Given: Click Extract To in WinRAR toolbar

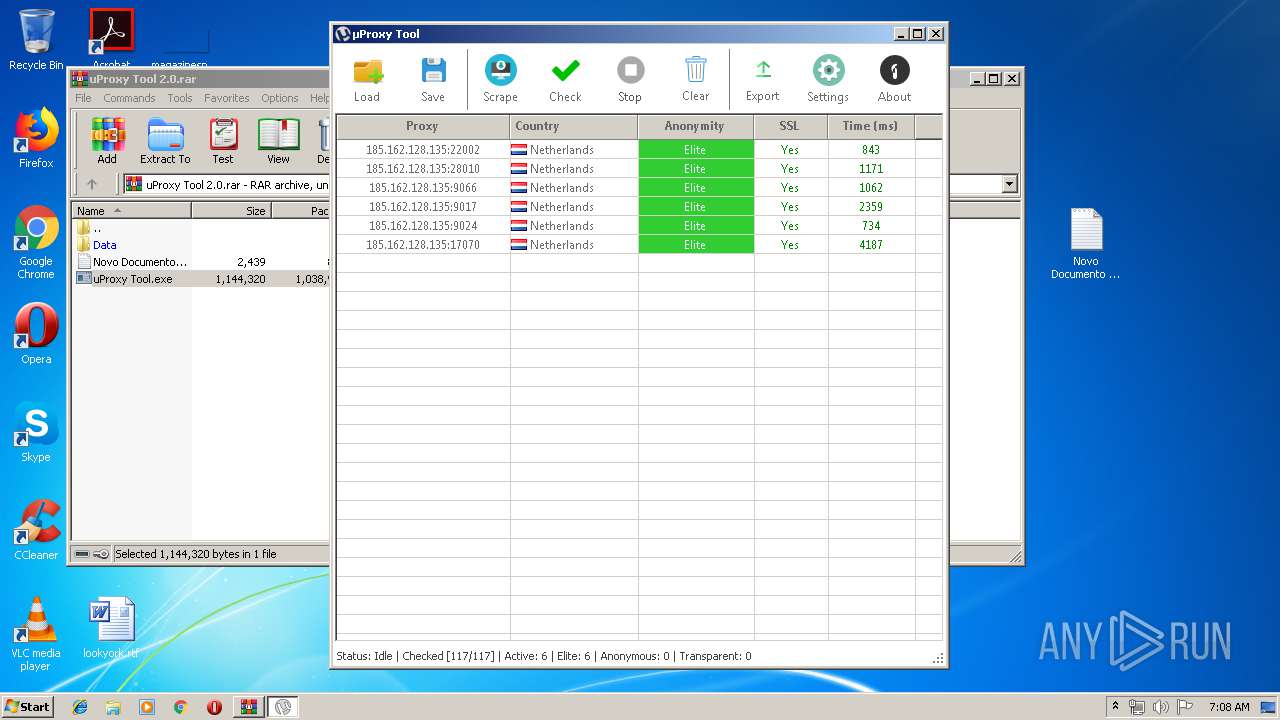Looking at the screenshot, I should coord(165,141).
